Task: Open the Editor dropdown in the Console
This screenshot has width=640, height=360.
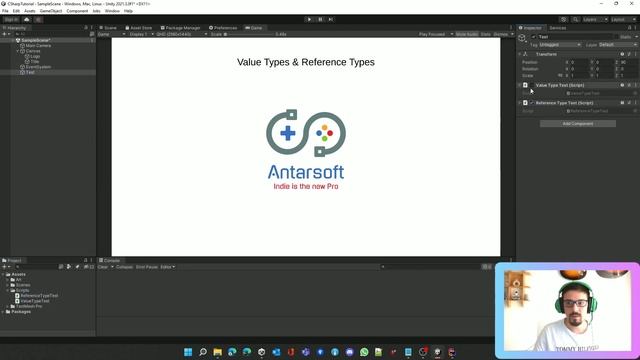Action: 167,267
